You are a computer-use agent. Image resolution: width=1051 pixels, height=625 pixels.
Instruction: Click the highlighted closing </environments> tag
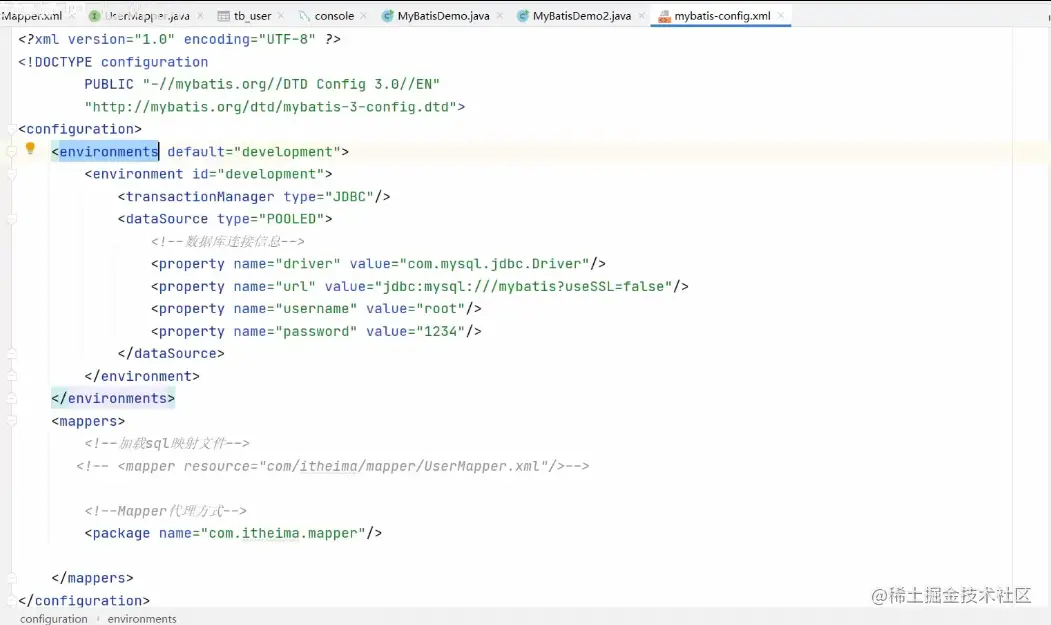coord(113,398)
